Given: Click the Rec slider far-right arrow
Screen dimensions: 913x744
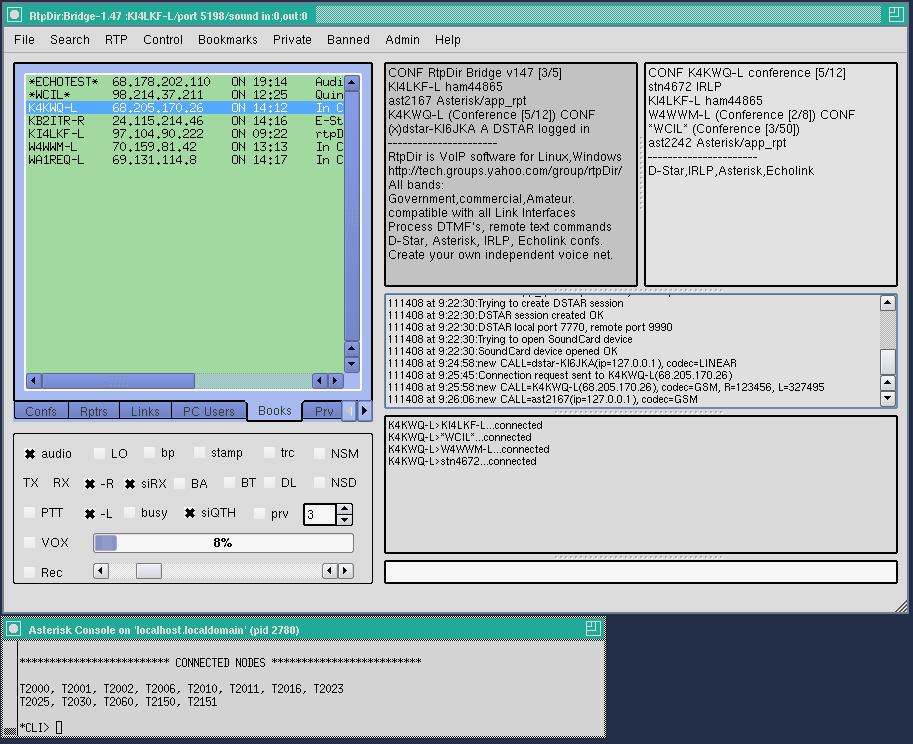Looking at the screenshot, I should [346, 571].
